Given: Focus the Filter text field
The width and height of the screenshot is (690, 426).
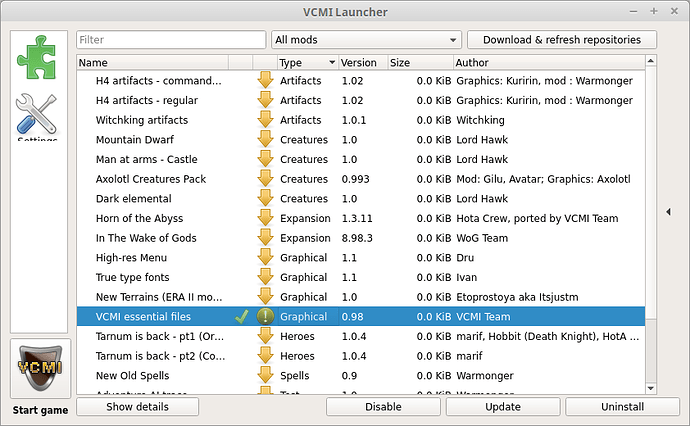Looking at the screenshot, I should [x=171, y=40].
